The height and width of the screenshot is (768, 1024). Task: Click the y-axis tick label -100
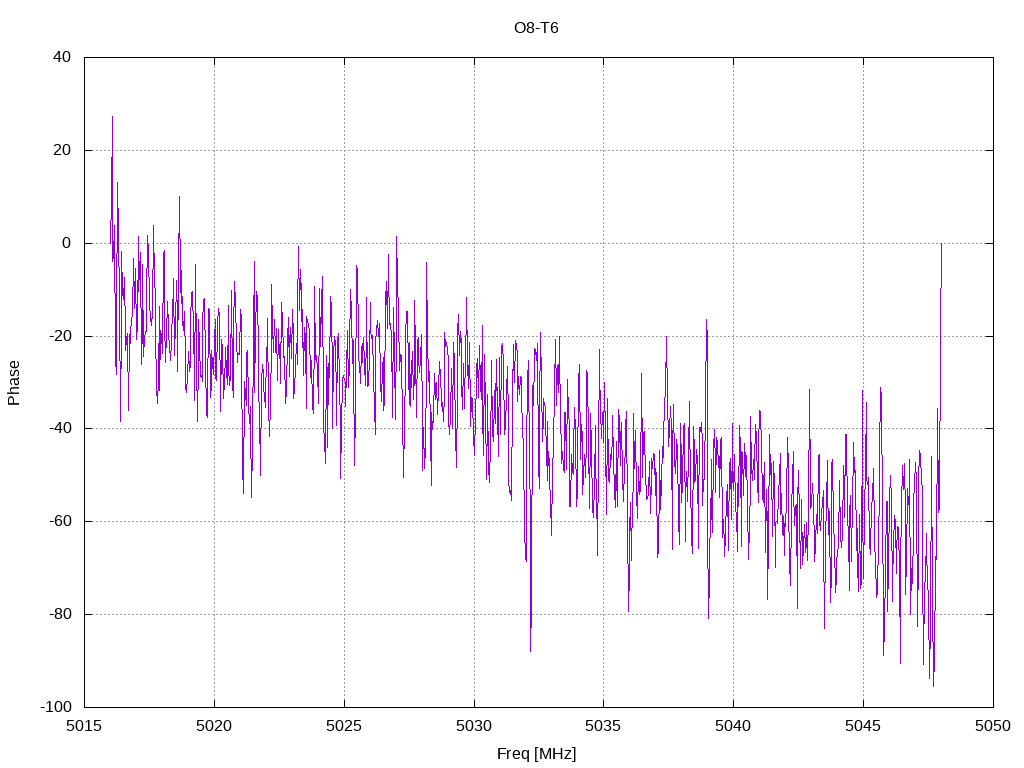click(x=56, y=707)
